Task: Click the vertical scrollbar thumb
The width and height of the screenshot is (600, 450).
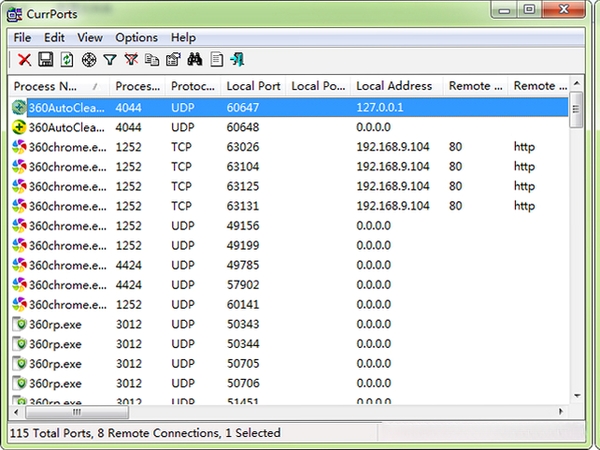Action: [x=576, y=109]
